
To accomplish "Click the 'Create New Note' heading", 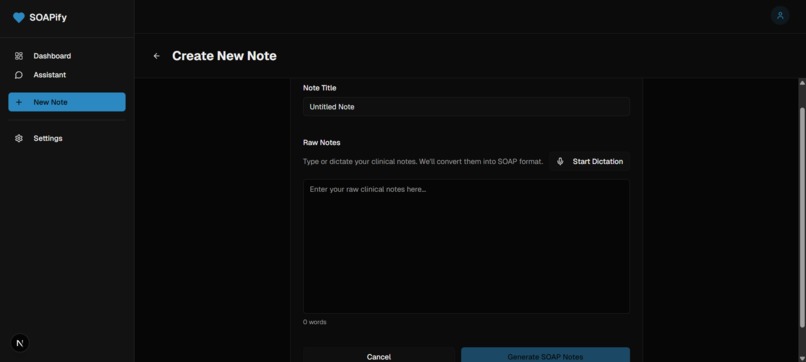I will [x=224, y=56].
